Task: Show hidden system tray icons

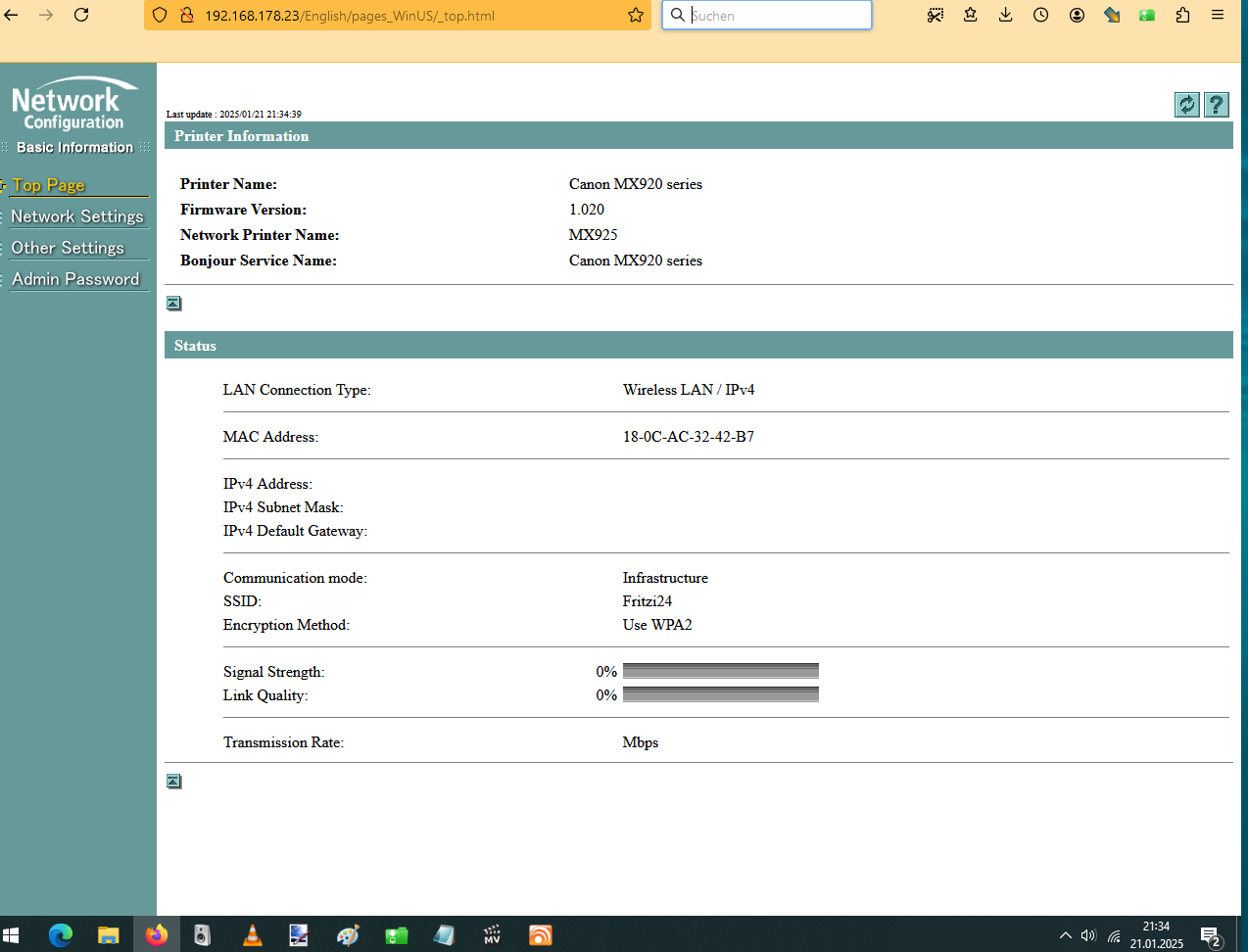Action: click(1066, 935)
